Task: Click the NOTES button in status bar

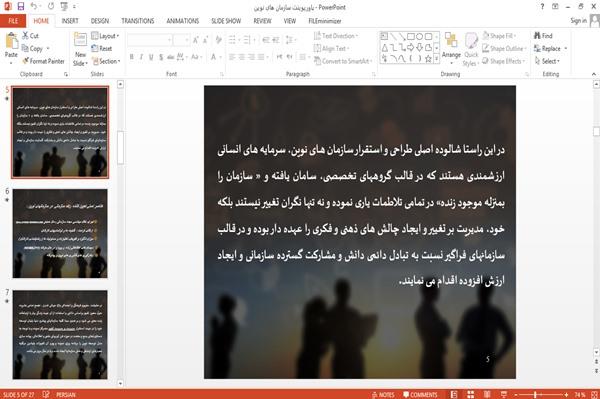Action: tap(383, 395)
